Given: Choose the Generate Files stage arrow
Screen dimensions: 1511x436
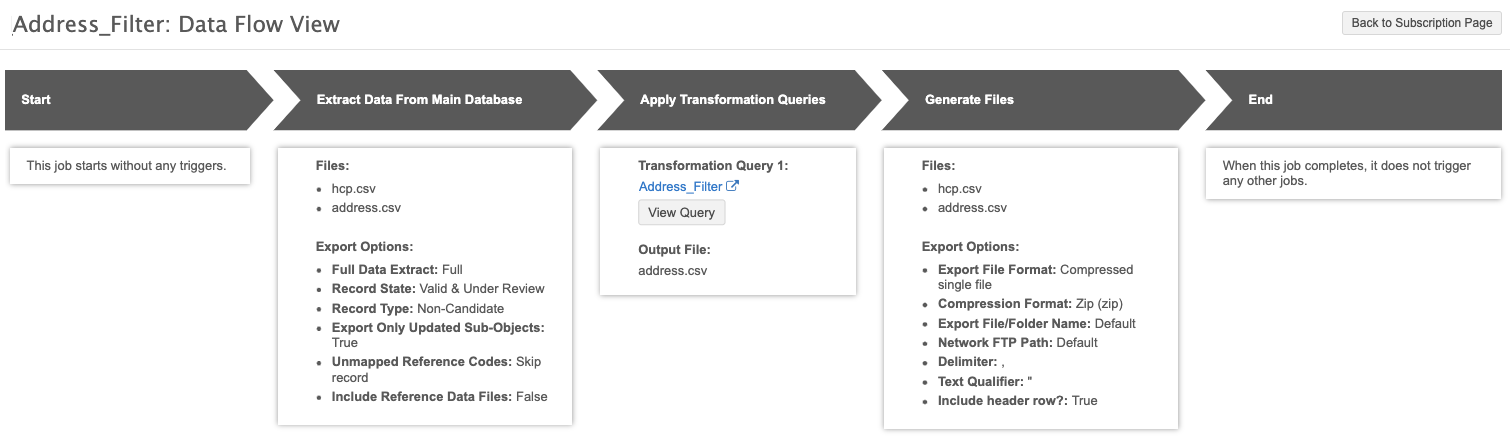Looking at the screenshot, I should (1030, 100).
